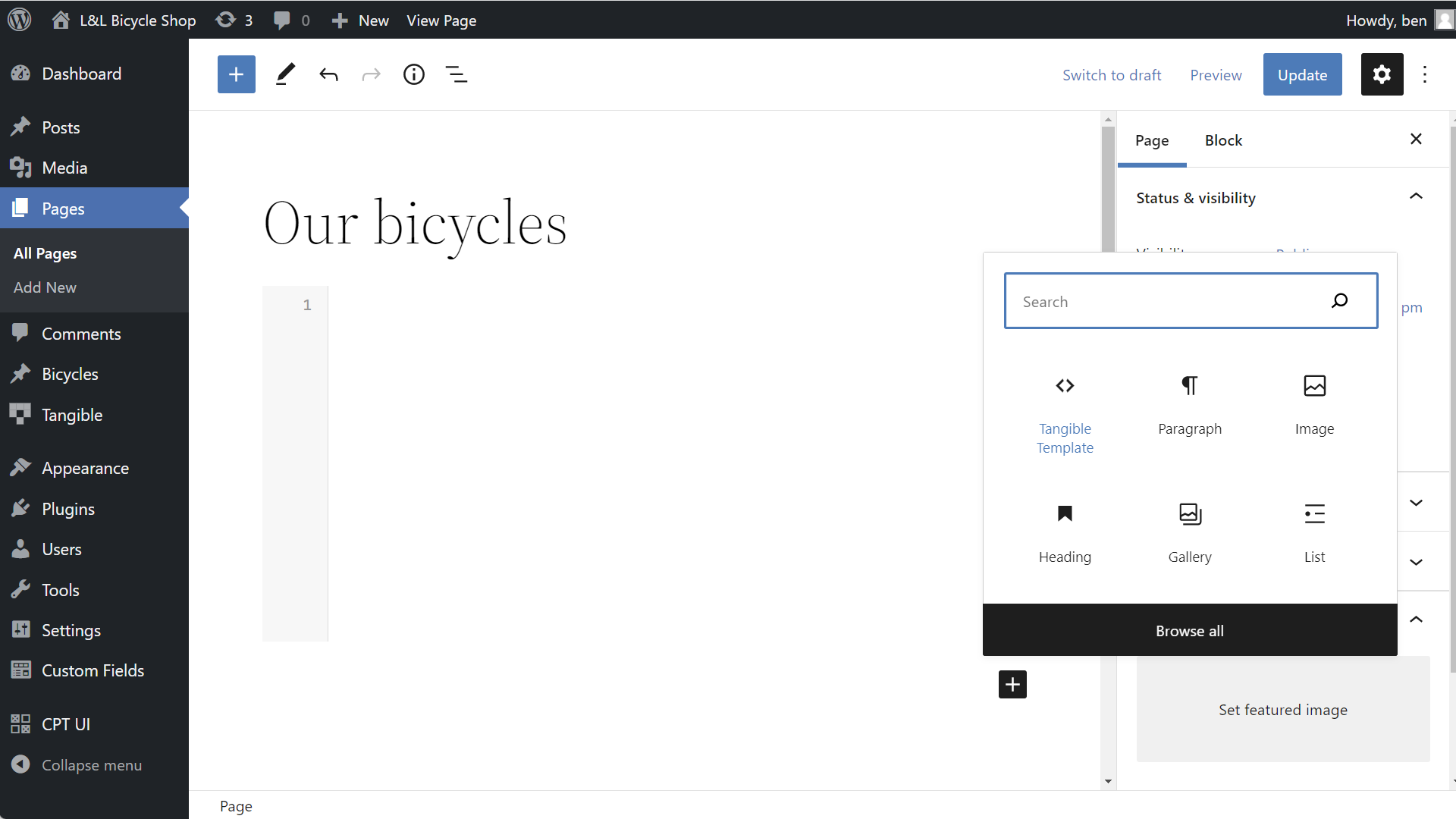
Task: Collapse the Status & visibility panel
Action: (1415, 197)
